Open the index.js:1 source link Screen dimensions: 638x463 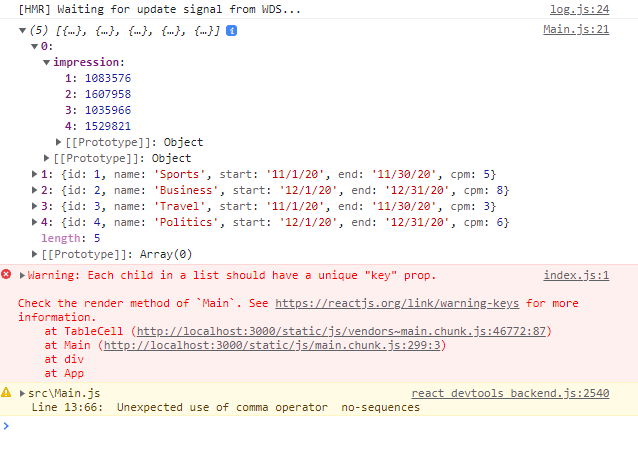tap(576, 275)
